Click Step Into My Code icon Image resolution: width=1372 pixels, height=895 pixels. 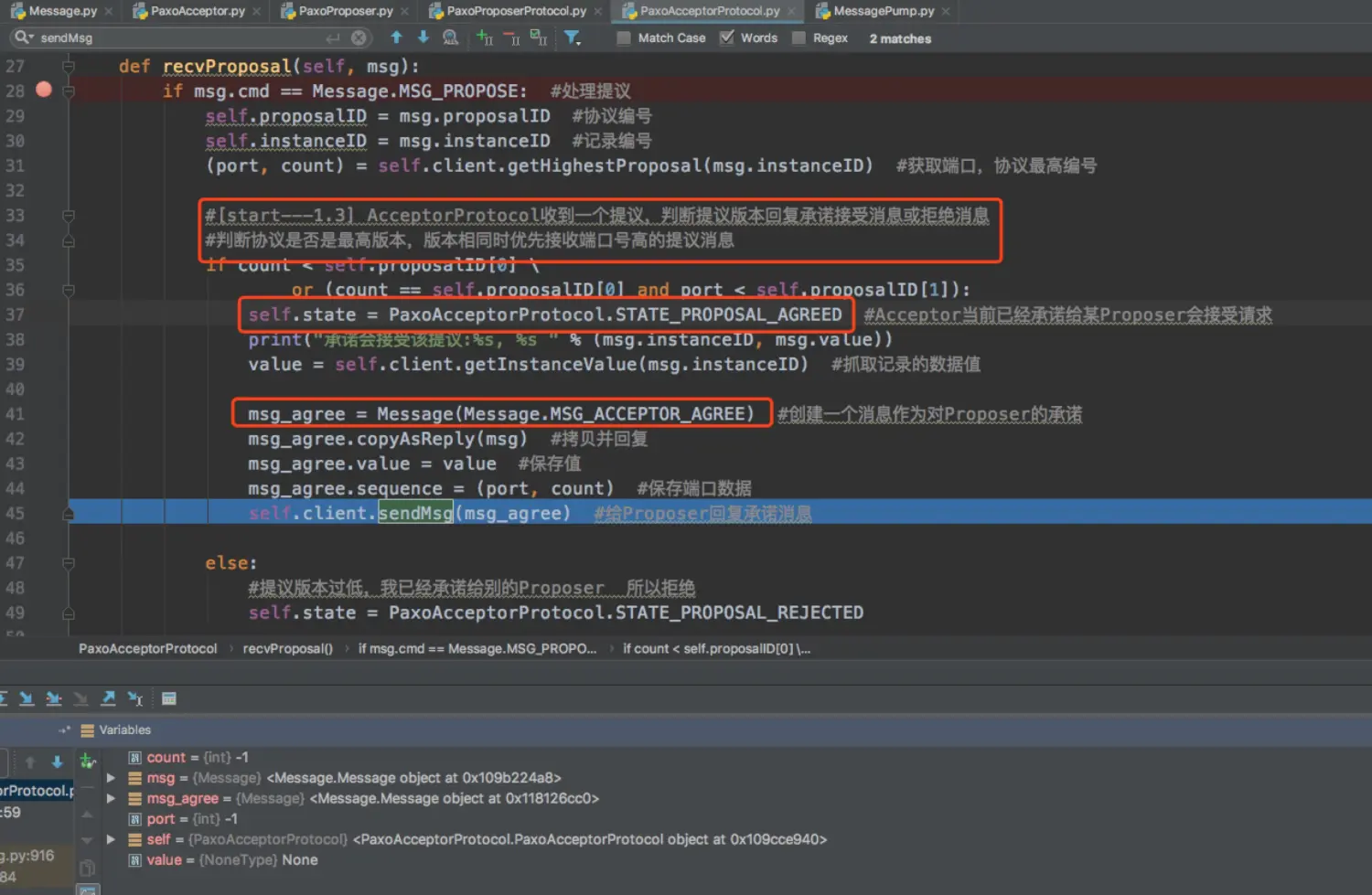(54, 698)
